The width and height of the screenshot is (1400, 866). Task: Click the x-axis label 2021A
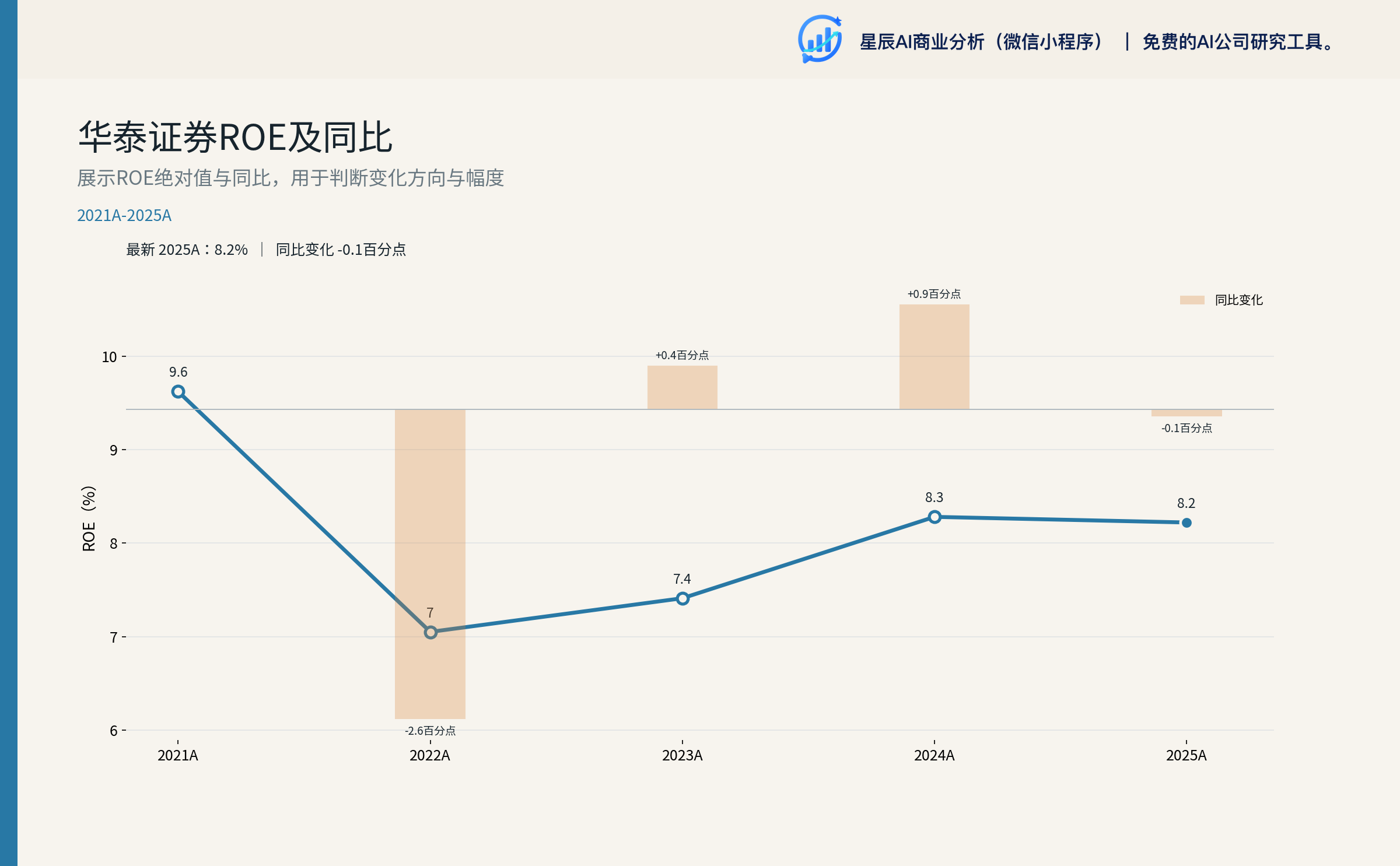coord(178,755)
